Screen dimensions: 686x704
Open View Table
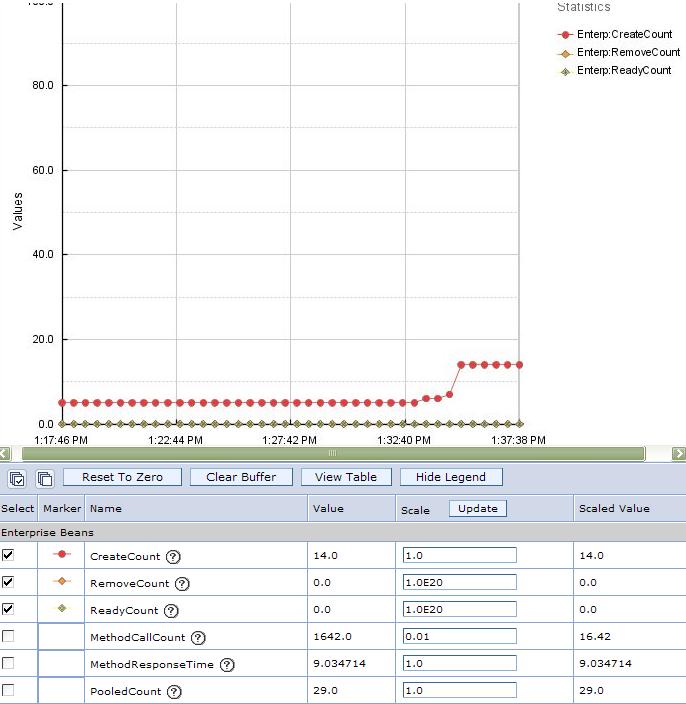click(x=346, y=477)
